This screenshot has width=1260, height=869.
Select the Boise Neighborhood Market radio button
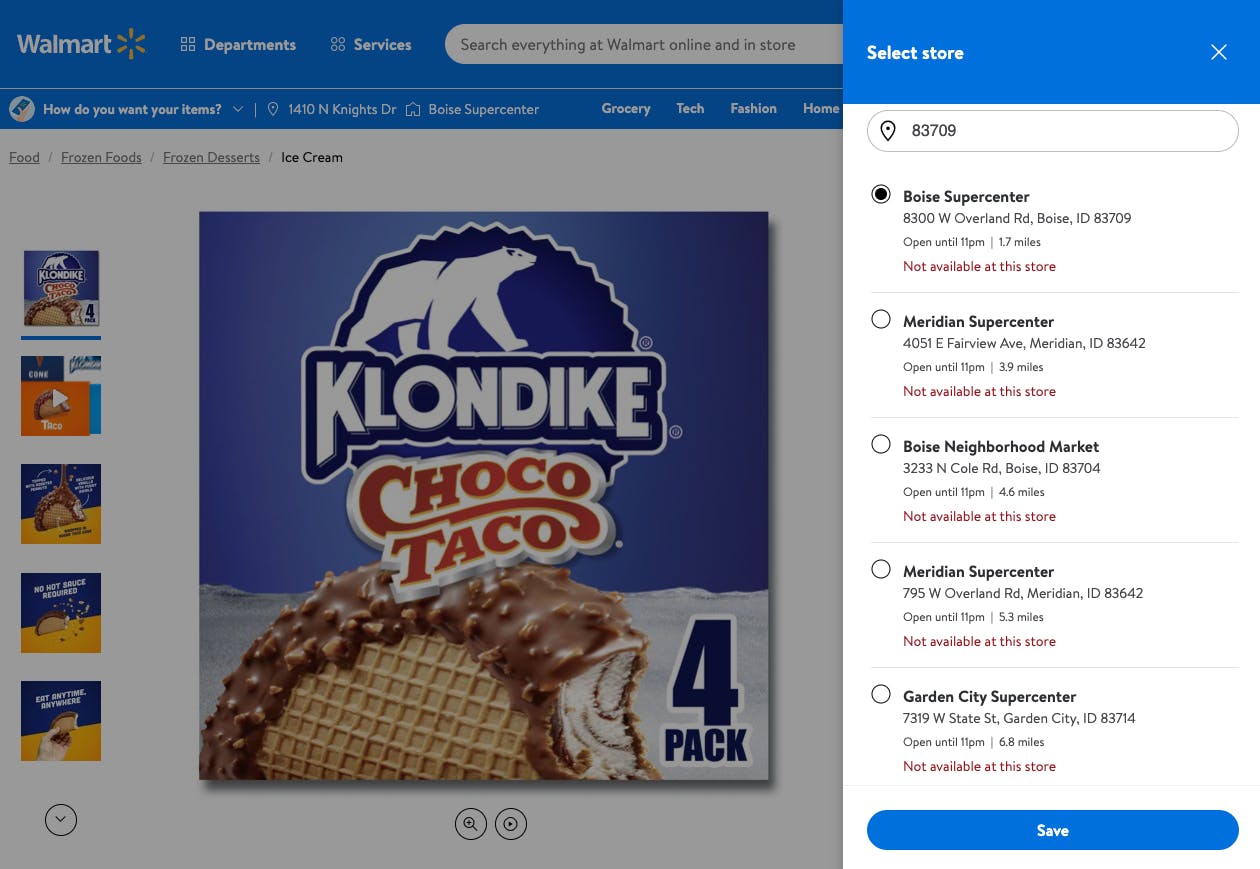point(881,444)
